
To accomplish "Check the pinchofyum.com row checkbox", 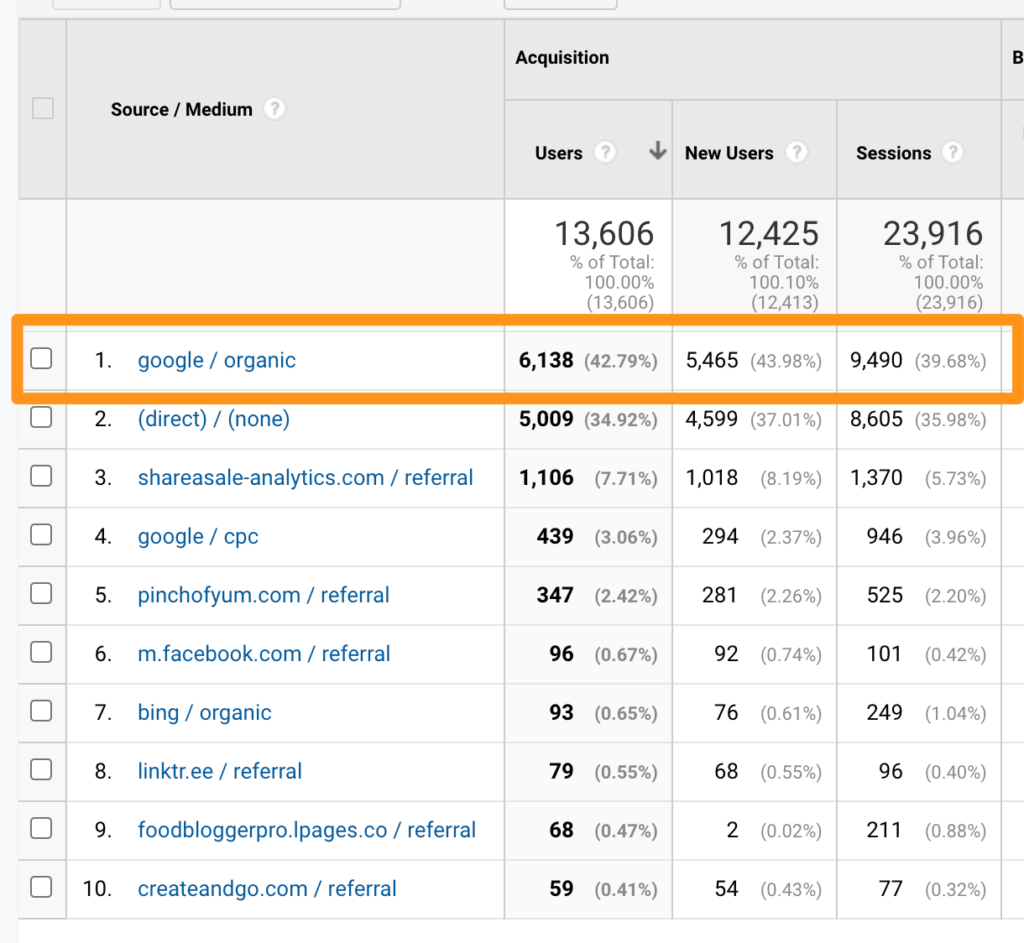I will tap(41, 593).
